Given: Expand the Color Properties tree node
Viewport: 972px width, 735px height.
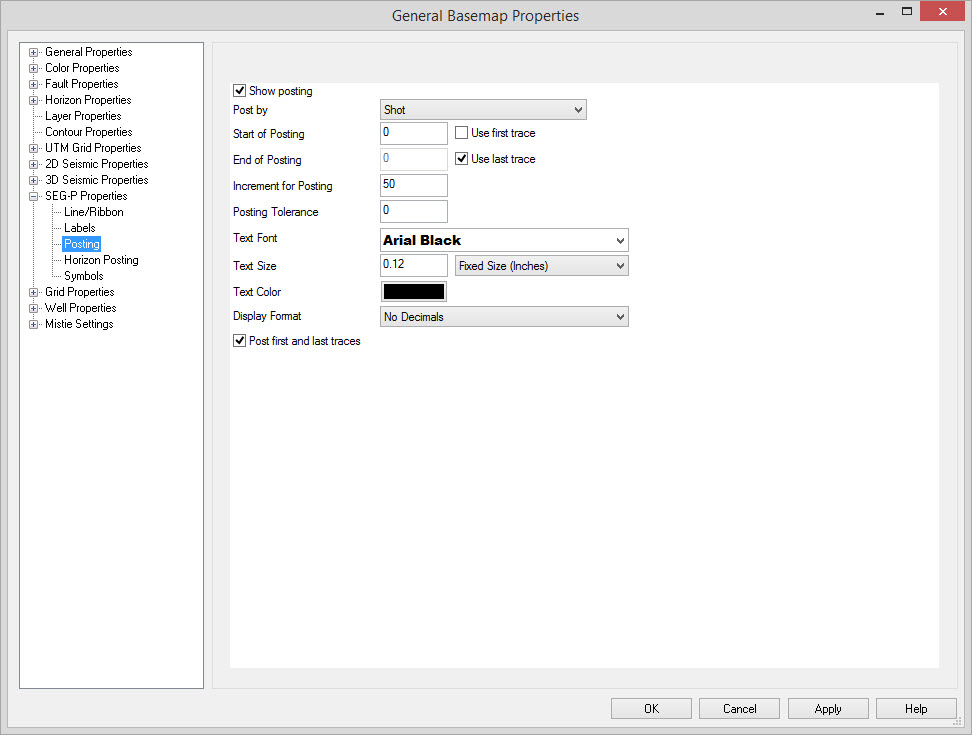Looking at the screenshot, I should click(x=34, y=68).
